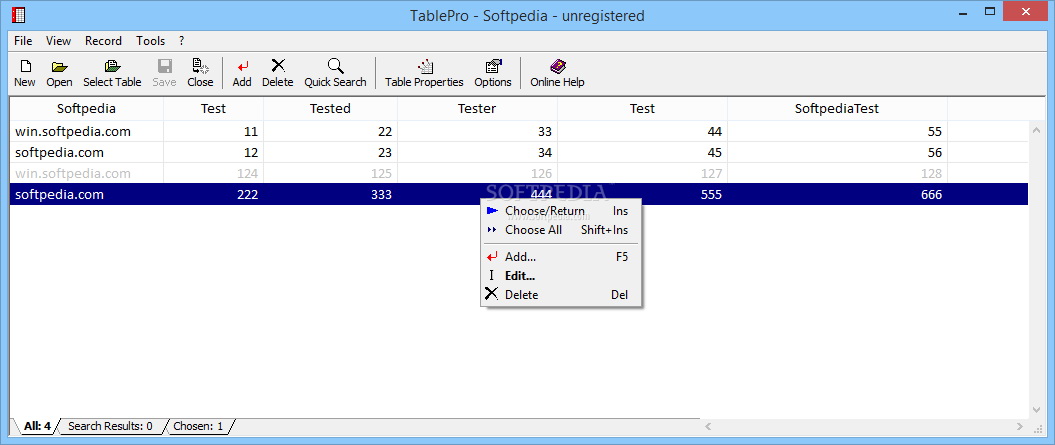Click value 333 in the highlighted row
Image resolution: width=1055 pixels, height=445 pixels.
click(x=380, y=195)
